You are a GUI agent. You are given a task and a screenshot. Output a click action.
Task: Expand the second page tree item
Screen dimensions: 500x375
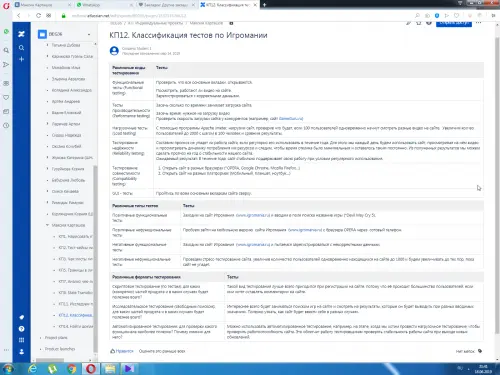pos(47,56)
